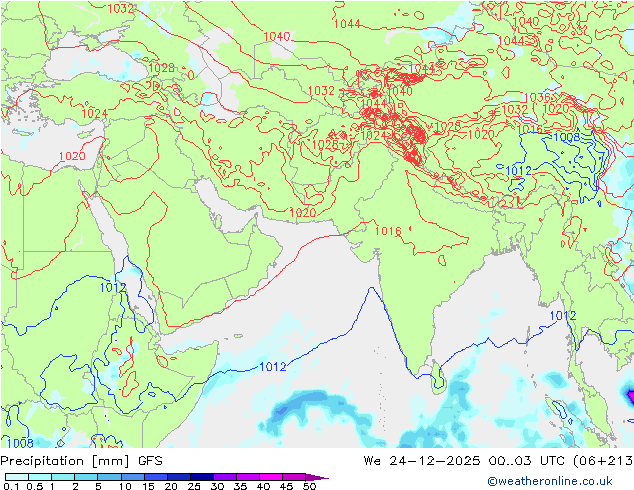Click the legend value label '0.1'

pyautogui.click(x=11, y=486)
